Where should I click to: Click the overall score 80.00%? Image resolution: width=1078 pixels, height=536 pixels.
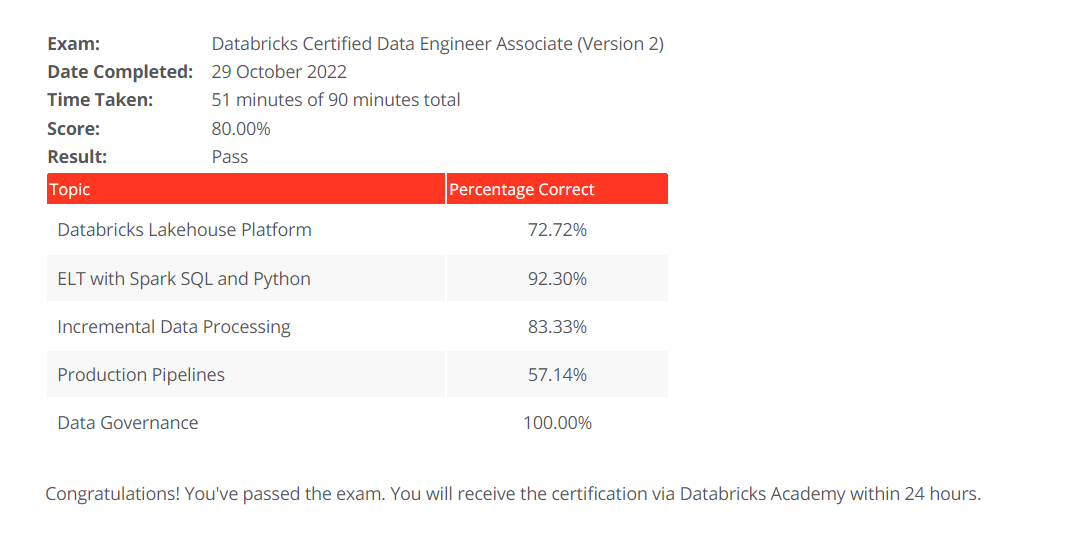[x=241, y=129]
